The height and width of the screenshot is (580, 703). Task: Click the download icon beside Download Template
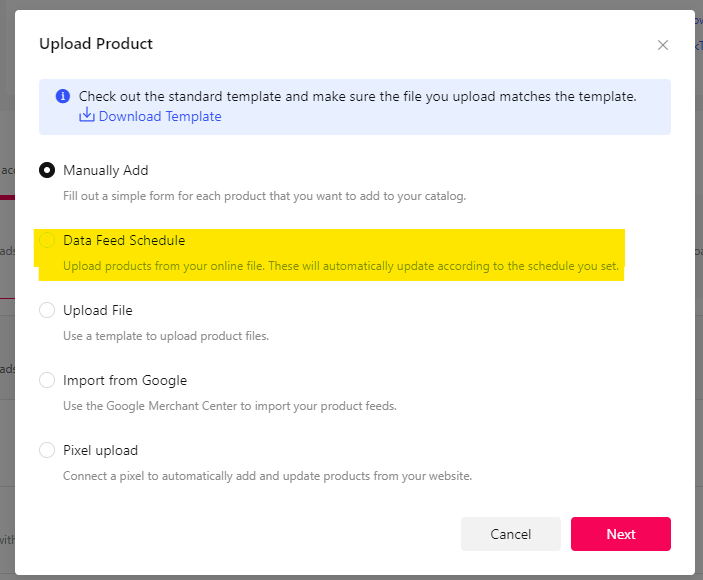click(87, 115)
